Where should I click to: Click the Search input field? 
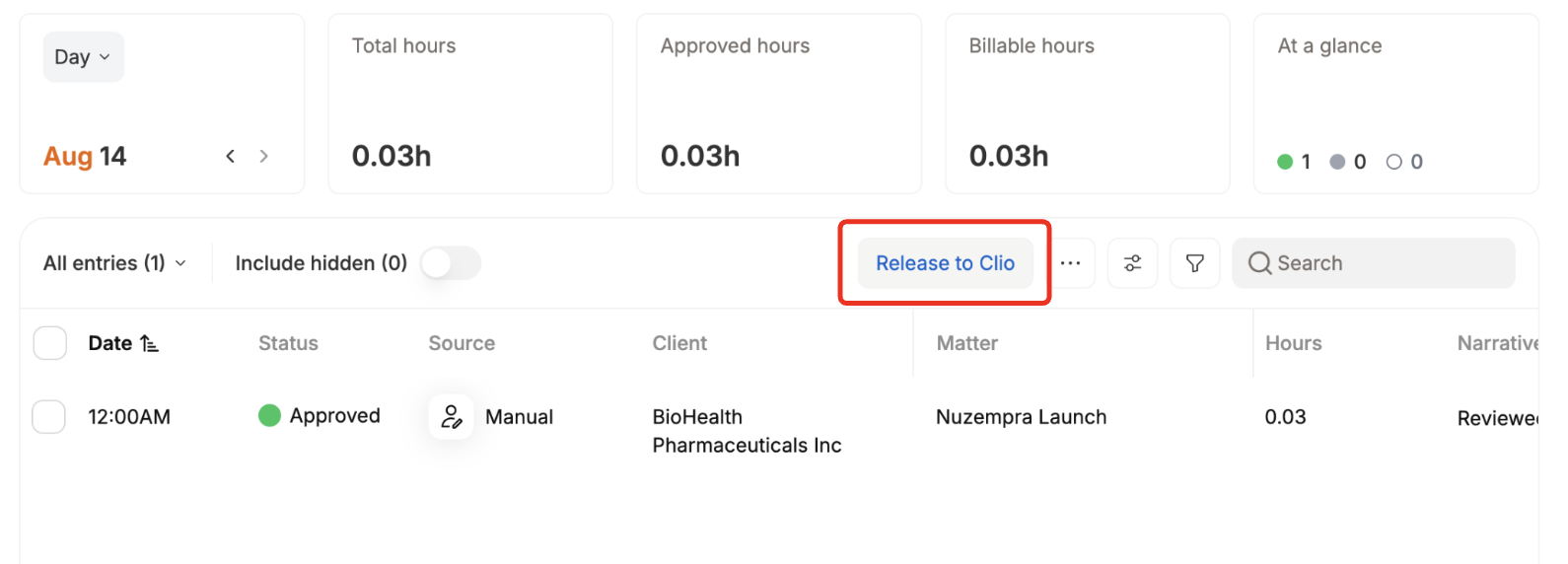pyautogui.click(x=1373, y=263)
